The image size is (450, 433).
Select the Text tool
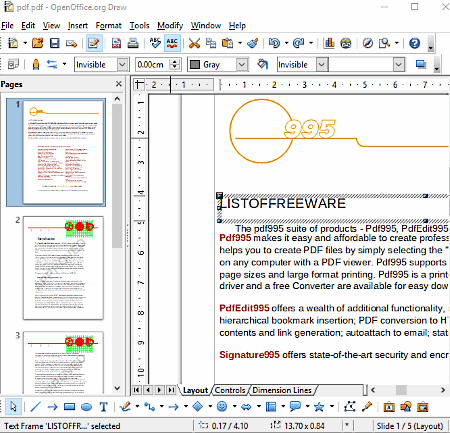[x=103, y=407]
